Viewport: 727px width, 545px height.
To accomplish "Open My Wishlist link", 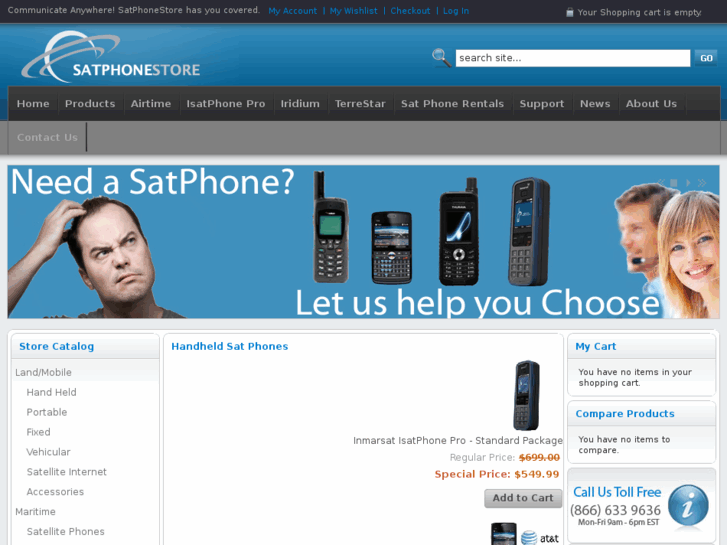I will point(353,11).
